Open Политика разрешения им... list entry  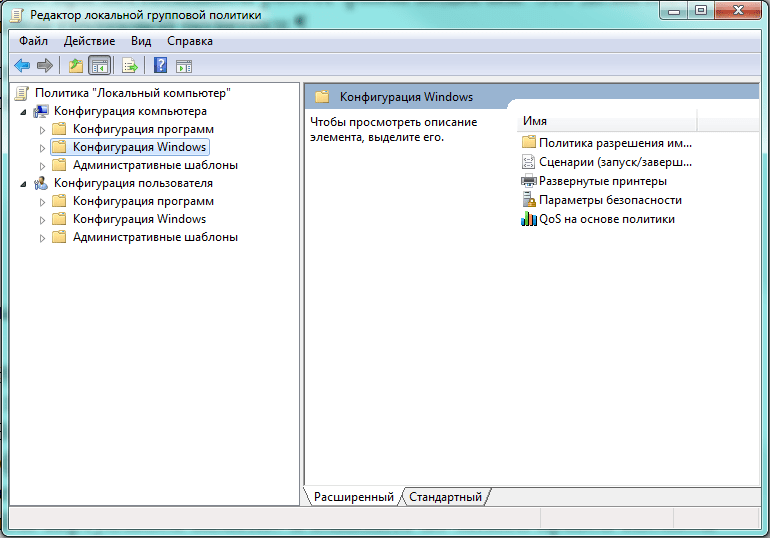(x=615, y=143)
